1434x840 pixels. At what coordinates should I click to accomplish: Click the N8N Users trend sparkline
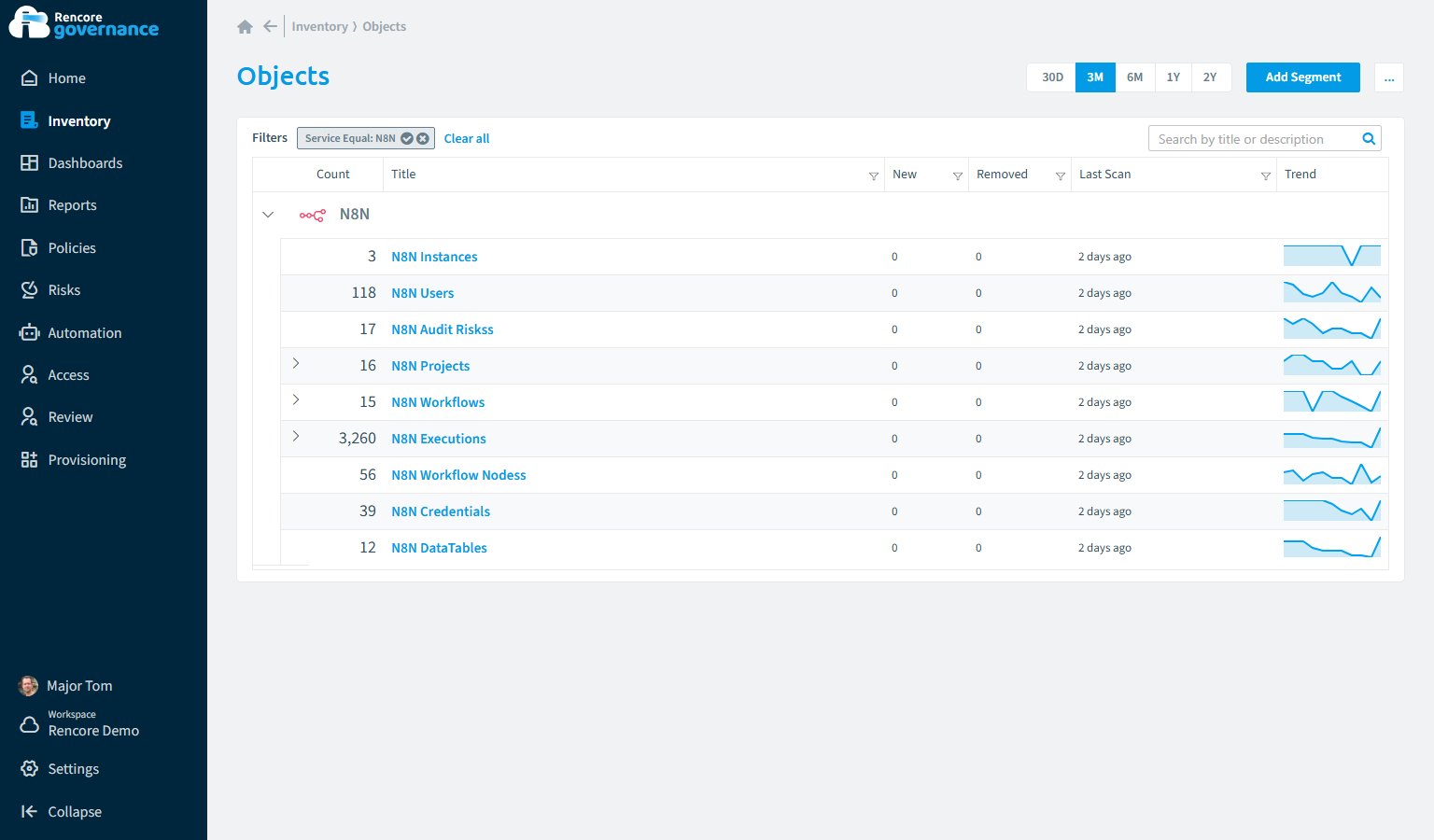pos(1332,292)
